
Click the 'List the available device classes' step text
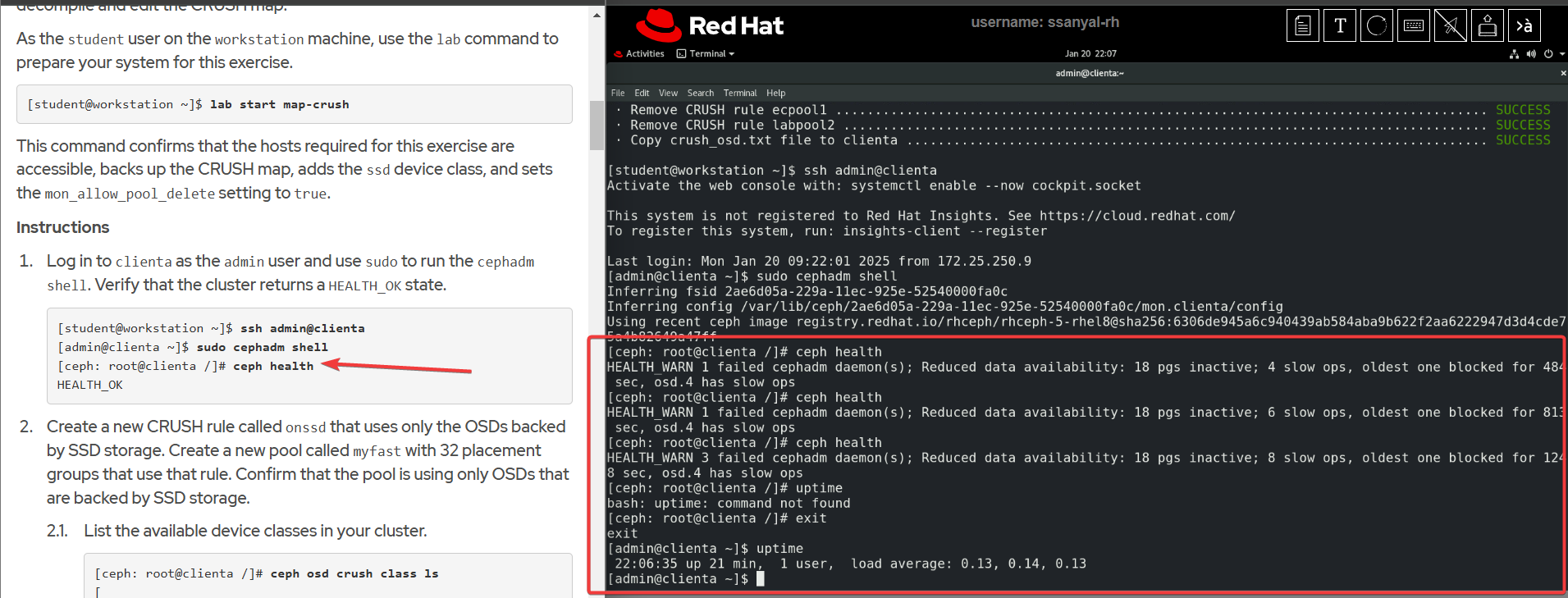tap(255, 531)
